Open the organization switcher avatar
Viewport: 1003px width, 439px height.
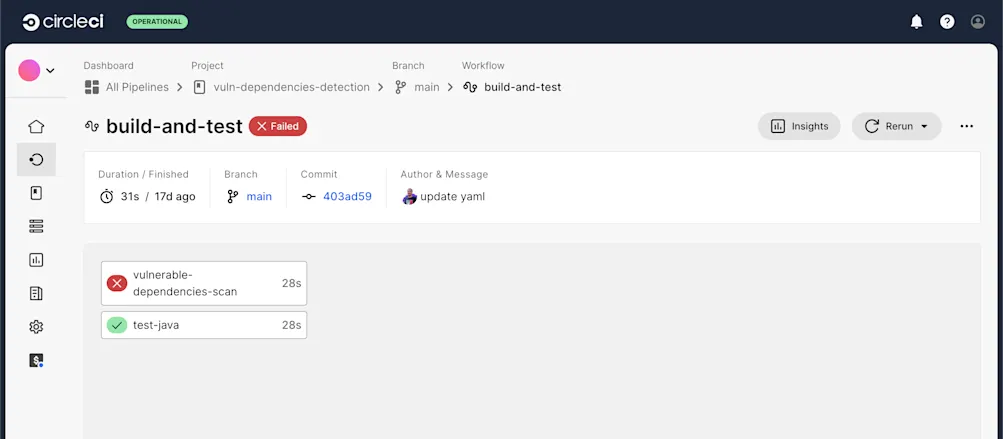tap(29, 70)
